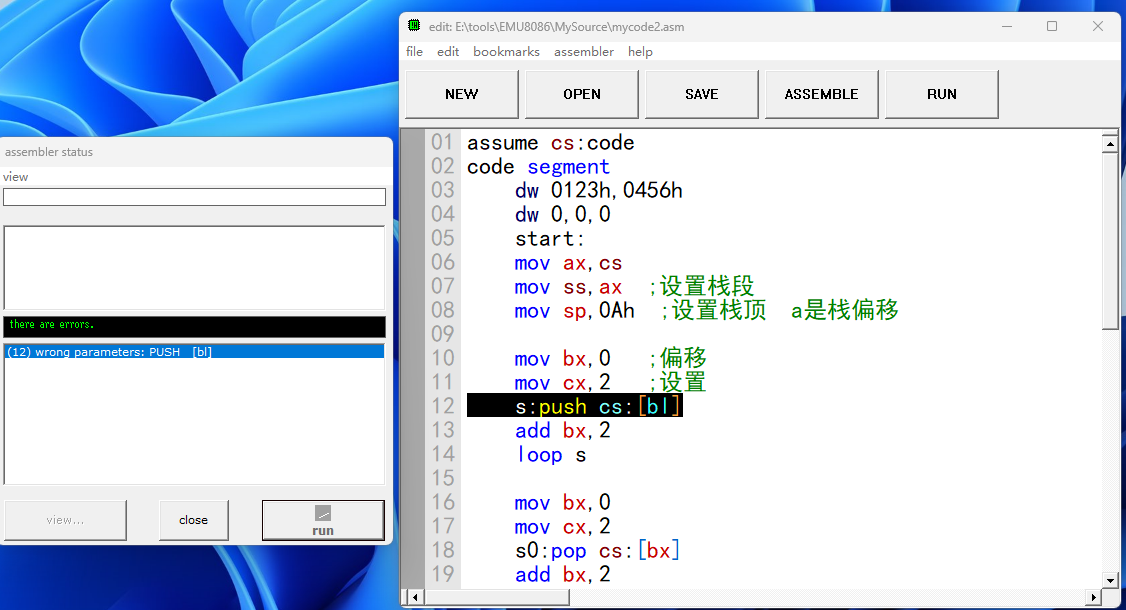Click line 19 'add bx,2'

click(563, 575)
